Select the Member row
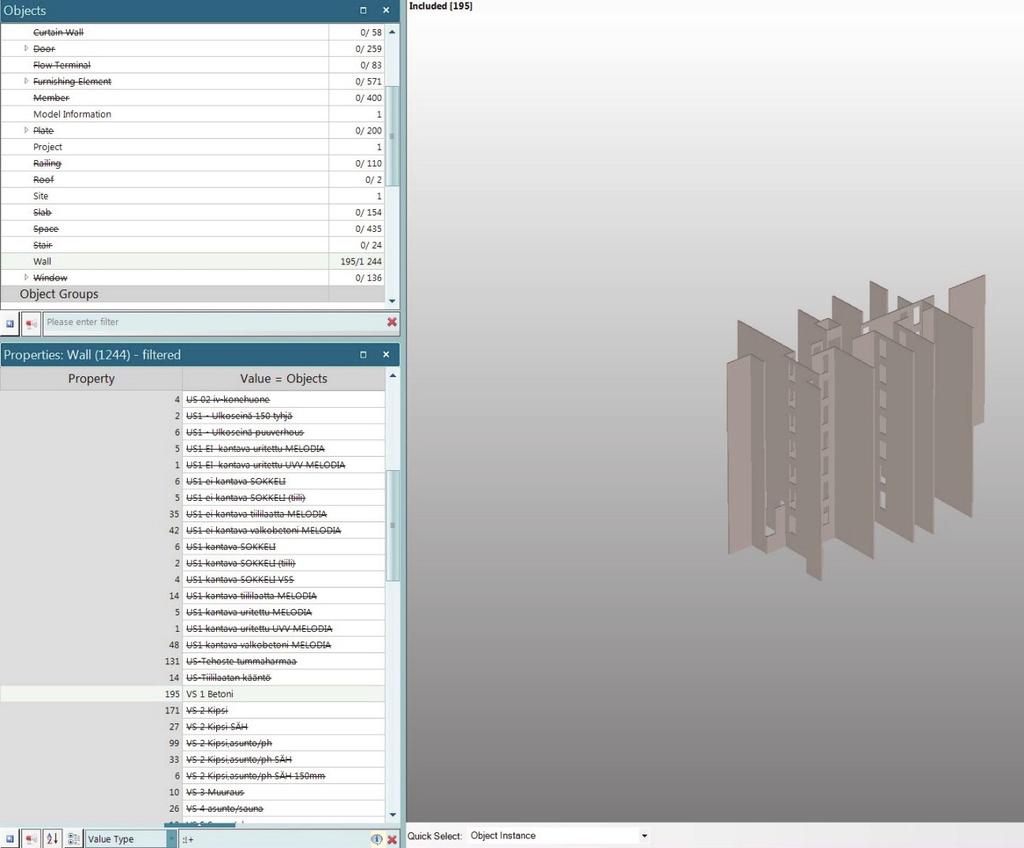Screen dimensions: 1024x848 193,97
